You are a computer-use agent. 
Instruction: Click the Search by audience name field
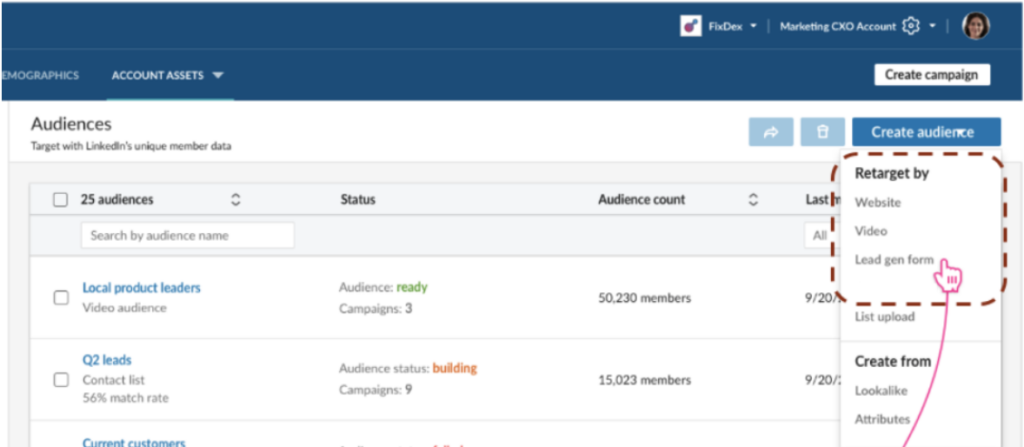coord(187,236)
